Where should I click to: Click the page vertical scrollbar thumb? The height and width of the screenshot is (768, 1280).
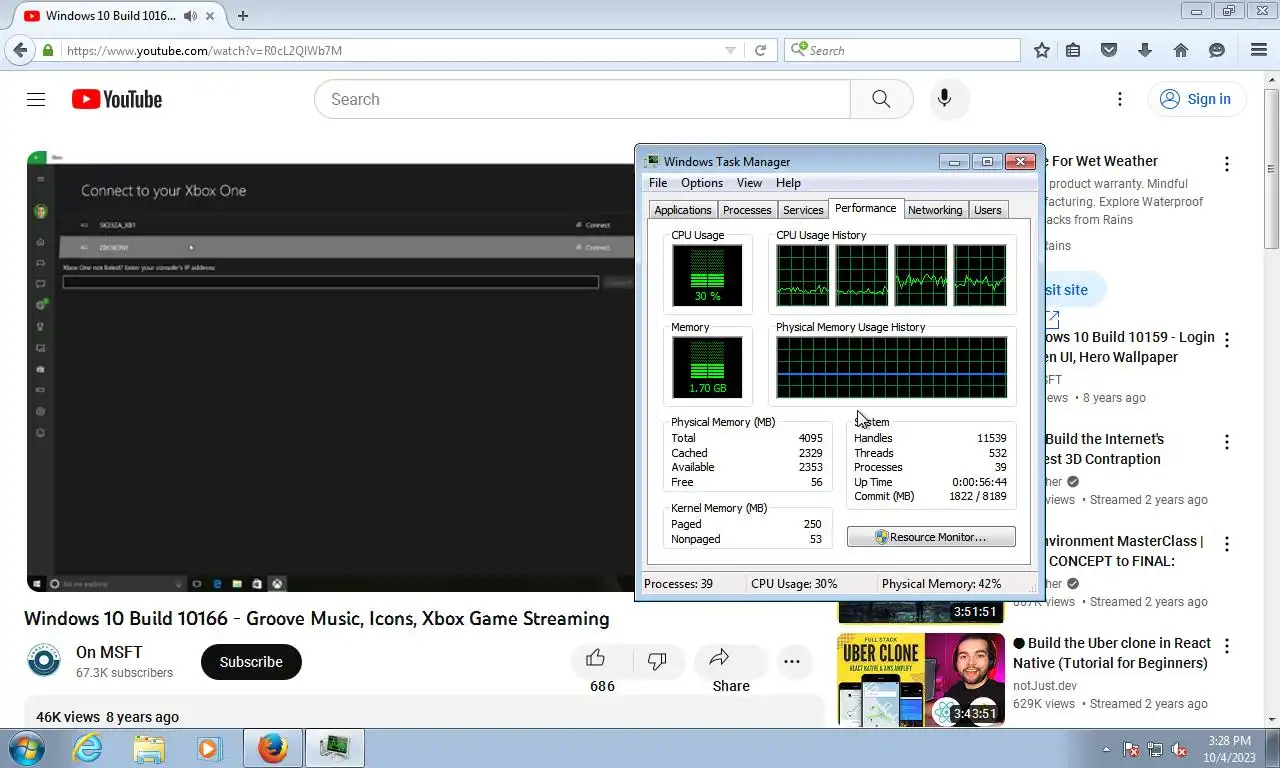(x=1271, y=167)
